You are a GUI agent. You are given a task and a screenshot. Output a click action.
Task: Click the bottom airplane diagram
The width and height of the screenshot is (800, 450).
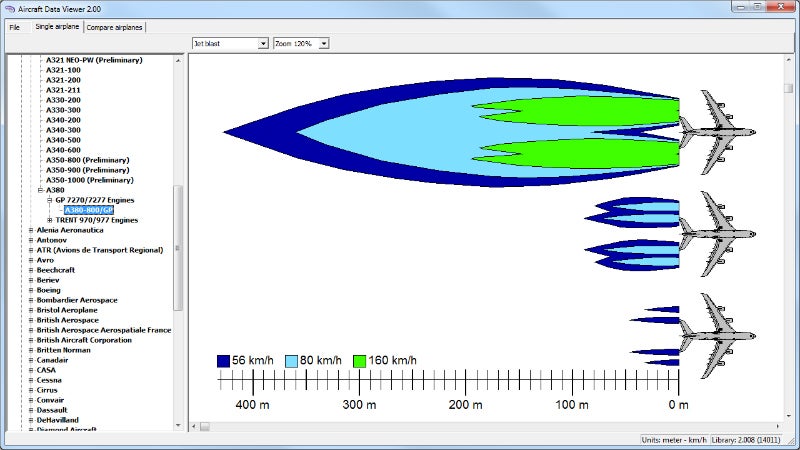tap(716, 335)
